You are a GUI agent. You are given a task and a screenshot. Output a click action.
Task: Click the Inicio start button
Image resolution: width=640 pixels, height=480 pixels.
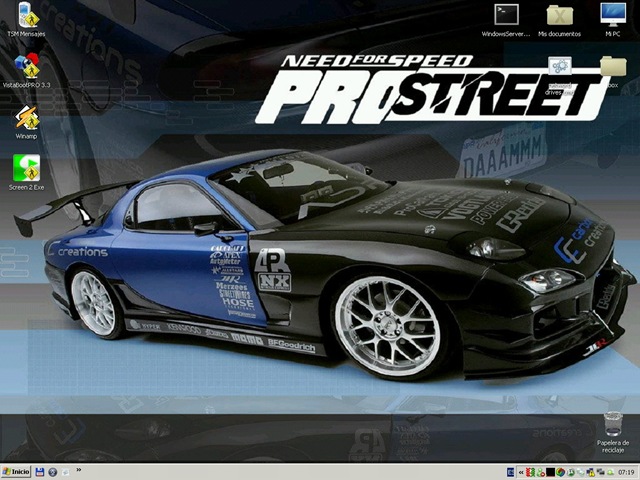pyautogui.click(x=16, y=472)
